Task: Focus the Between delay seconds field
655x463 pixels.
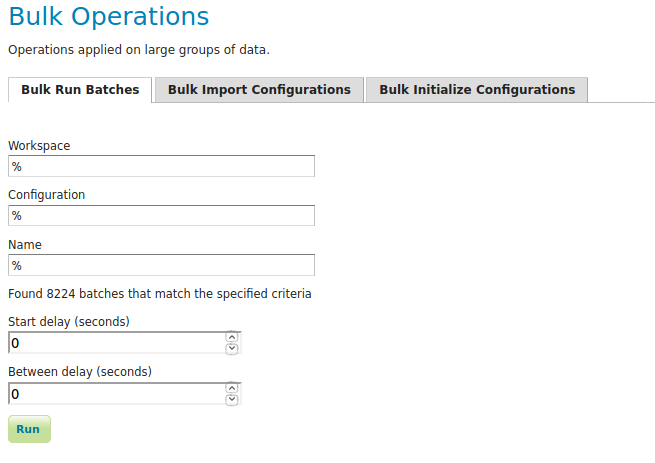Action: [x=115, y=394]
